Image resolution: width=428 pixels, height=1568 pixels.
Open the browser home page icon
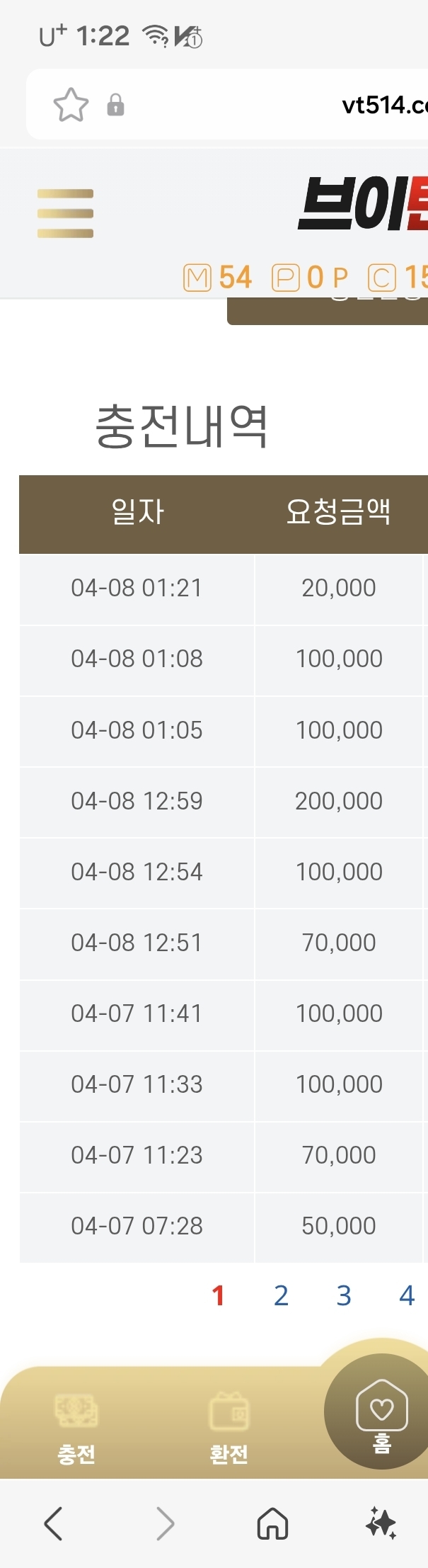pos(273,1523)
